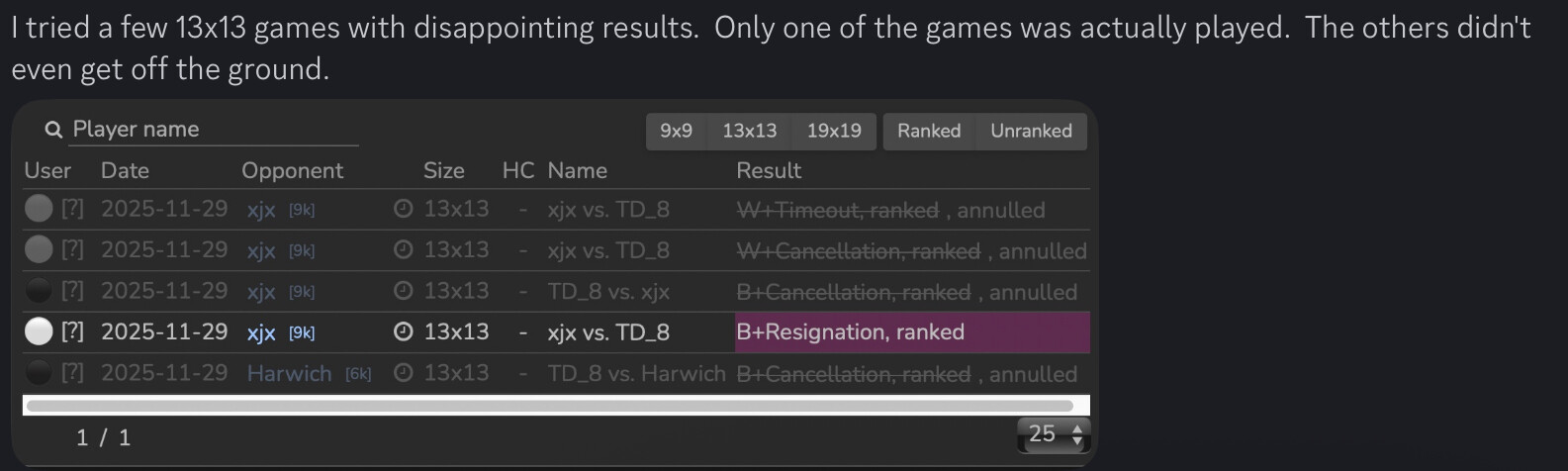Screen dimensions: 1568x471
Task: Enable the Unranked games filter
Action: pyautogui.click(x=1031, y=131)
